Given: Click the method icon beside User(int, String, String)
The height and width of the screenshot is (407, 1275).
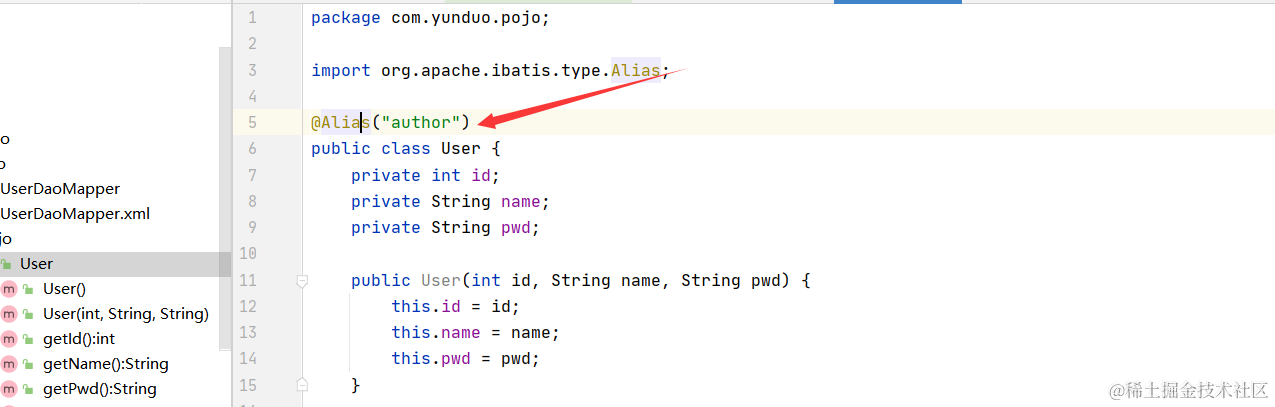Looking at the screenshot, I should click(9, 314).
